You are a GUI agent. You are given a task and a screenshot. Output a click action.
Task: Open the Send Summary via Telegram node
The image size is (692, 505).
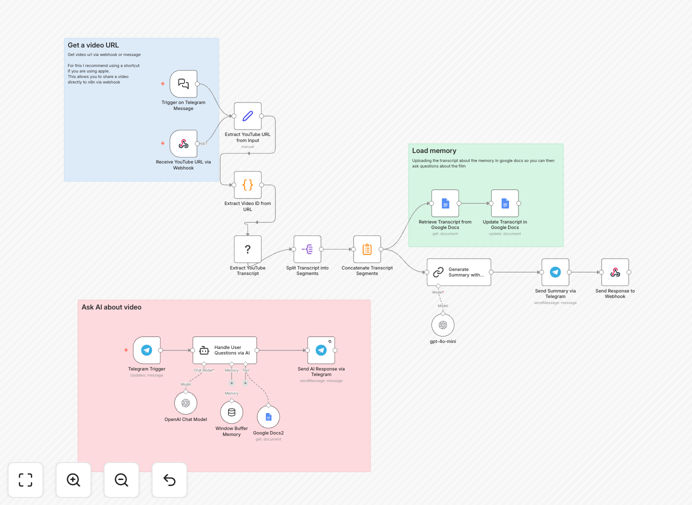click(x=555, y=272)
